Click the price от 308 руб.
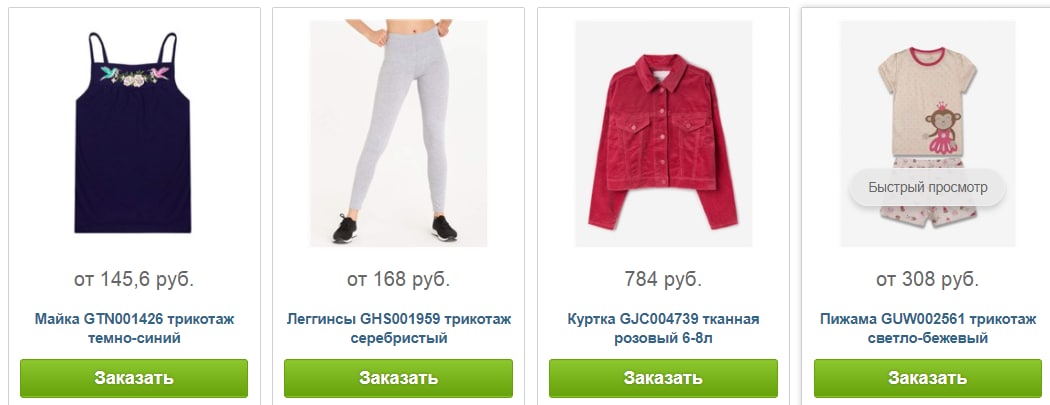This screenshot has height=405, width=1050. (927, 279)
